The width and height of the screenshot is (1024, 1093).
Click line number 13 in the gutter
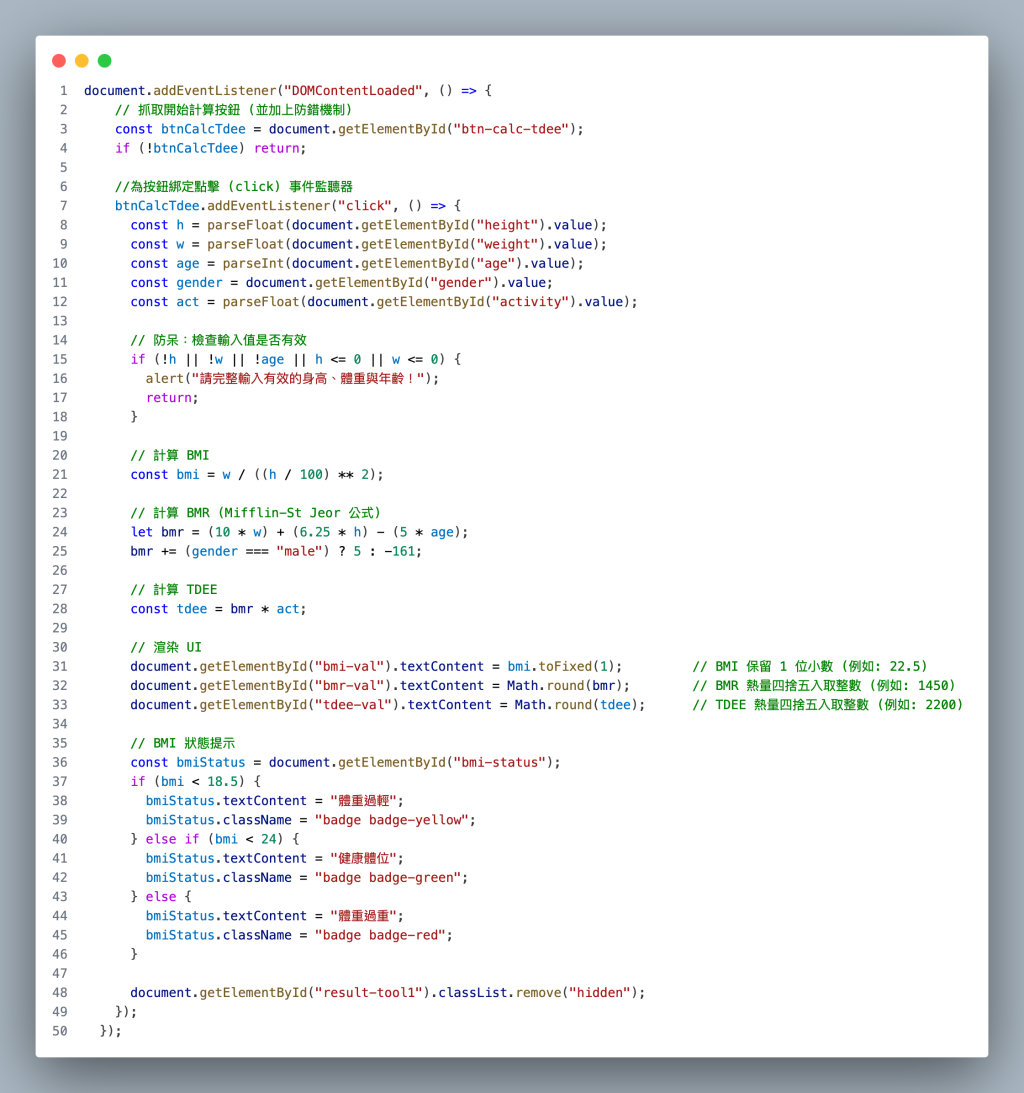tap(60, 321)
